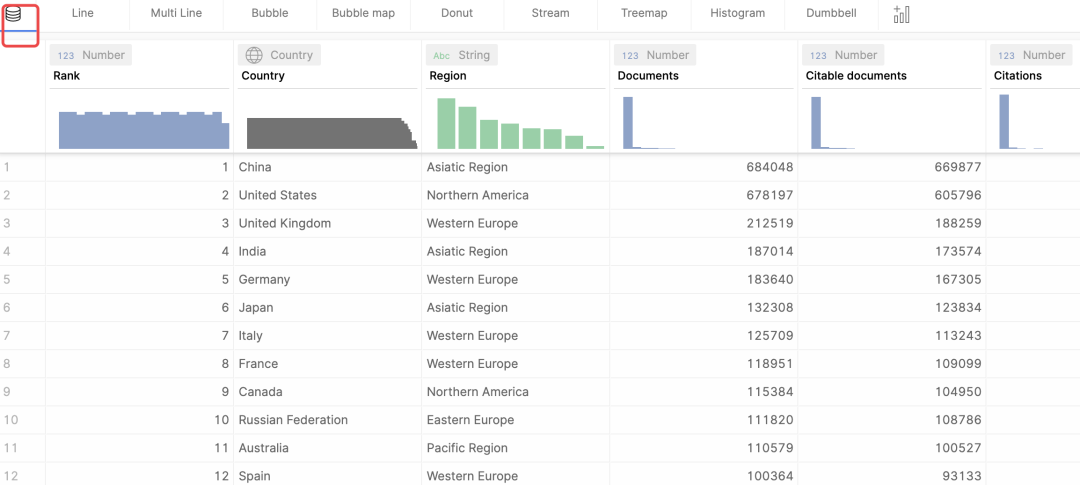This screenshot has height=485, width=1080.
Task: Click the globe icon in Country column
Action: (254, 55)
